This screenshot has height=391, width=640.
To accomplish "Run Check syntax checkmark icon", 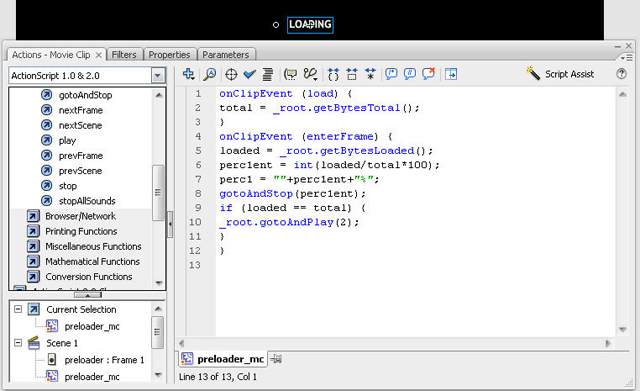I will (249, 74).
